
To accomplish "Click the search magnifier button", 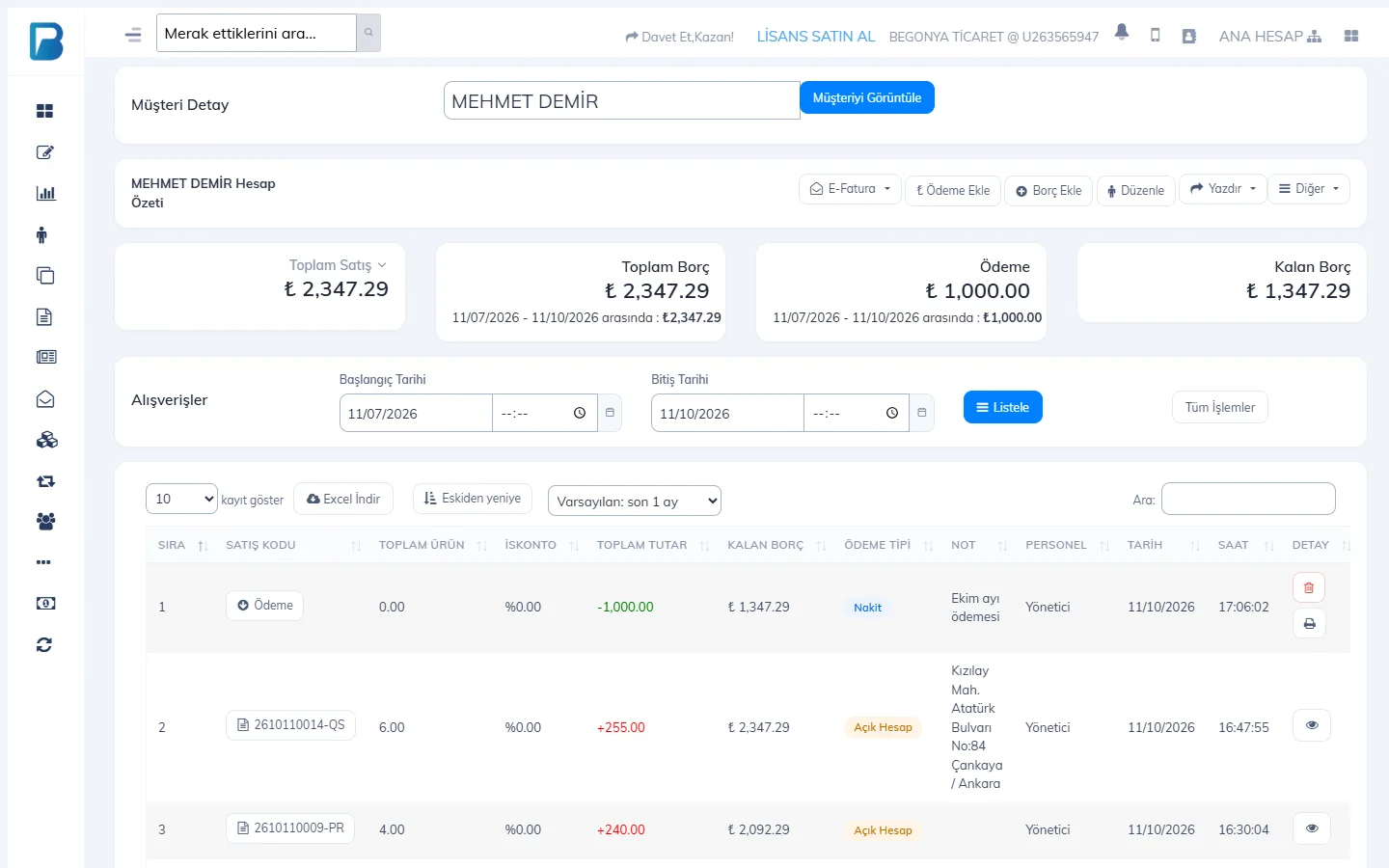I will tap(368, 33).
